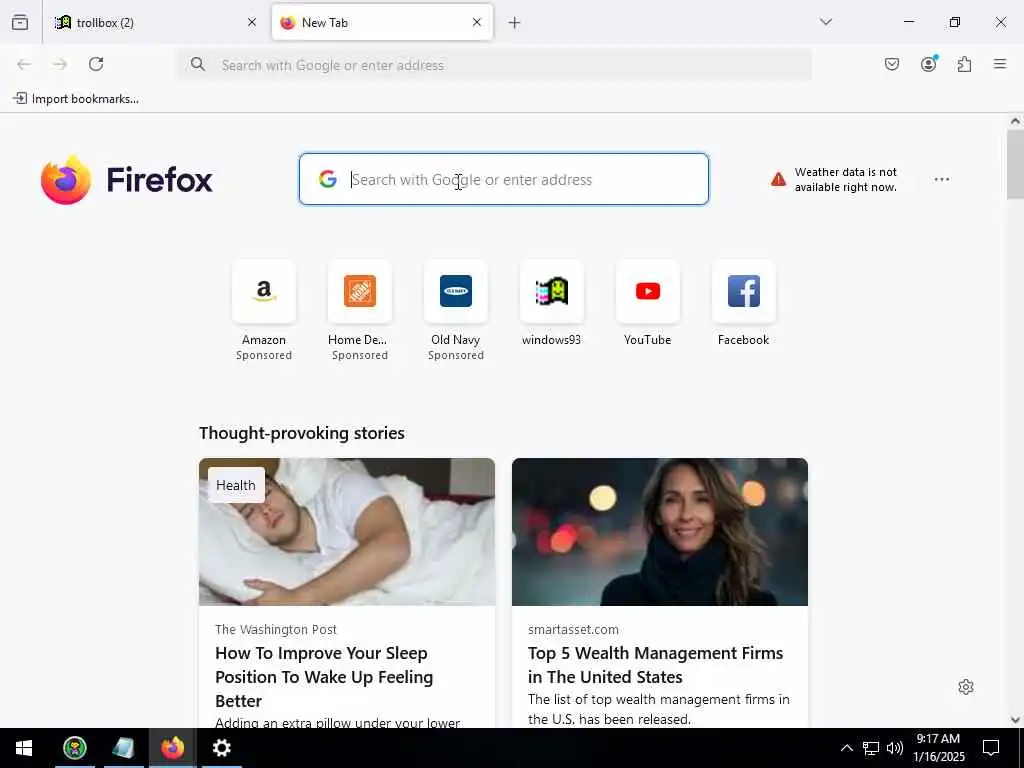The height and width of the screenshot is (768, 1024).
Task: Click the Thought-provoking stories heading
Action: 302,433
